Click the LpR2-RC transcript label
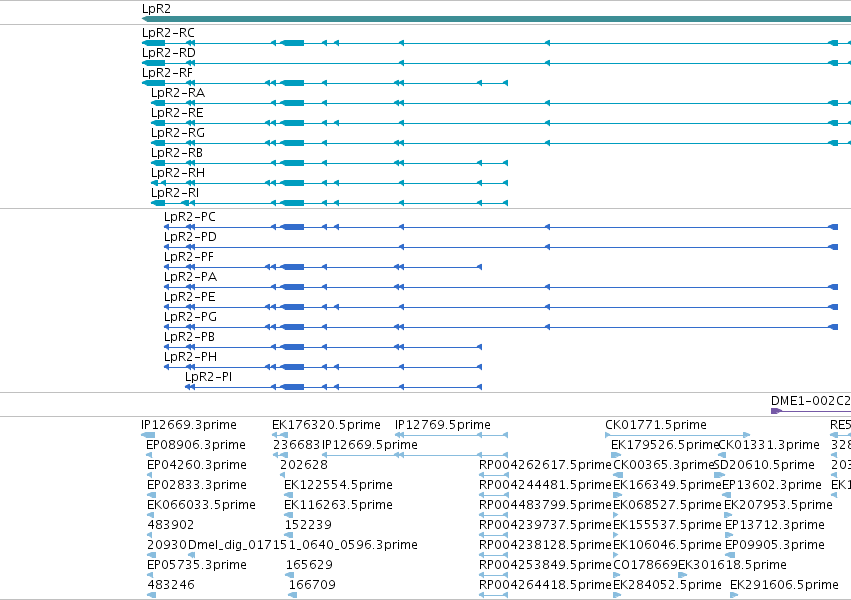 pos(168,33)
